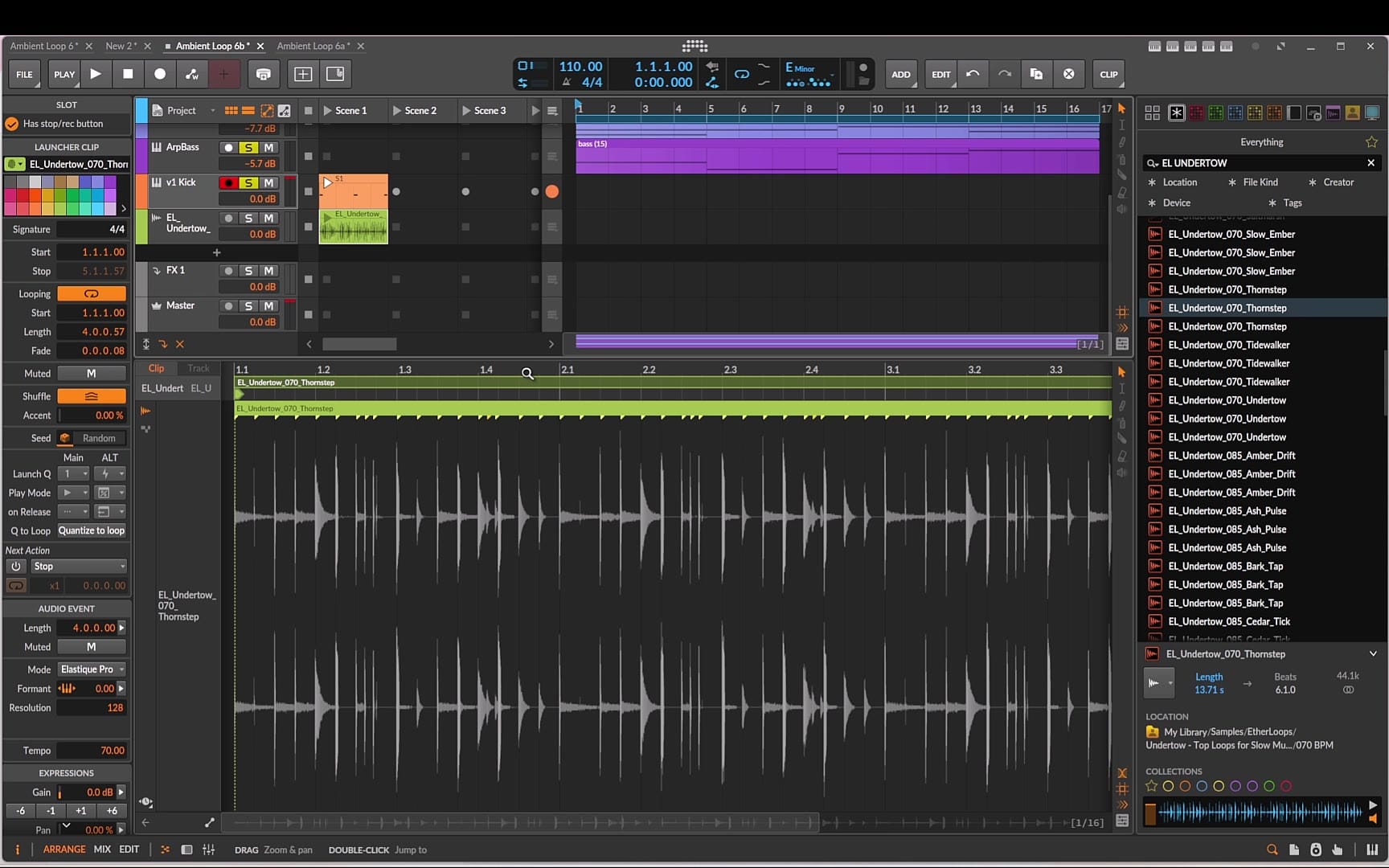
Task: Click the arranger horizontal scrollbar thumb
Action: coord(359,344)
